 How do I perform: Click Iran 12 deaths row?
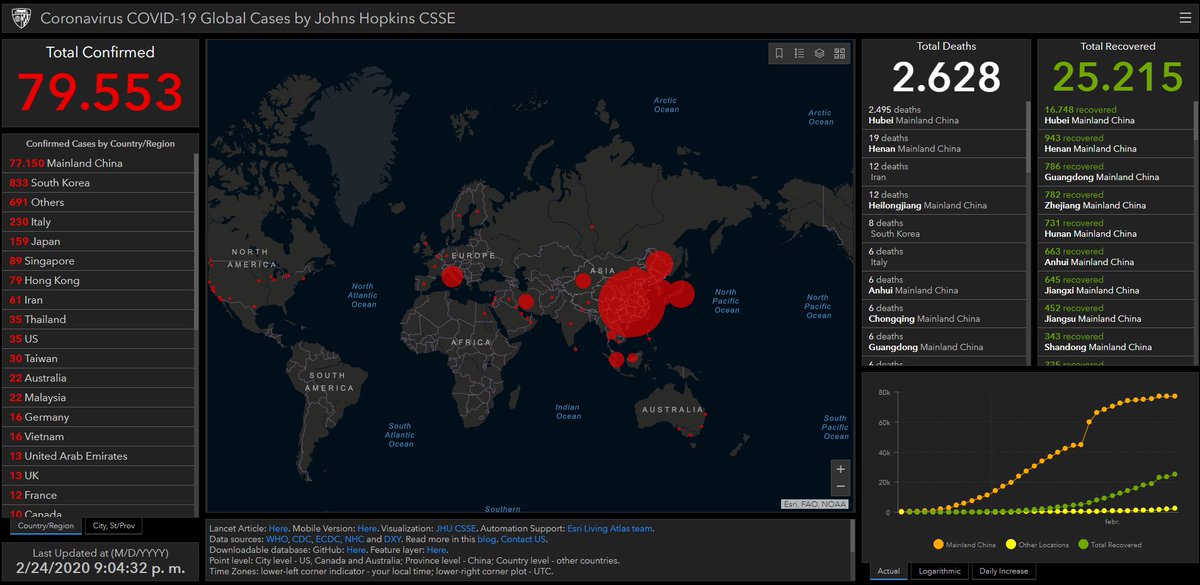944,172
